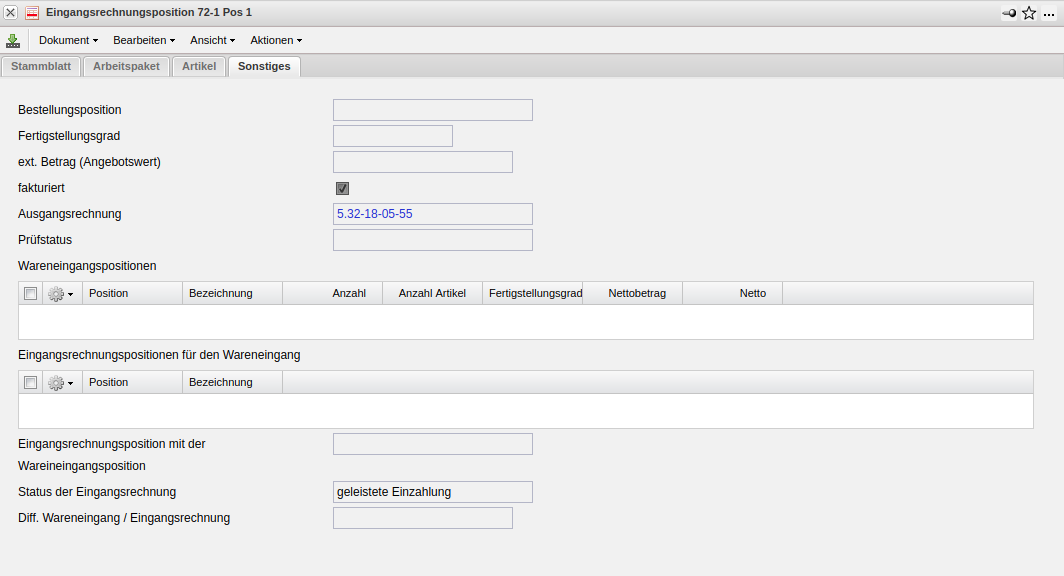Mark as favorite with the star icon

(1029, 13)
